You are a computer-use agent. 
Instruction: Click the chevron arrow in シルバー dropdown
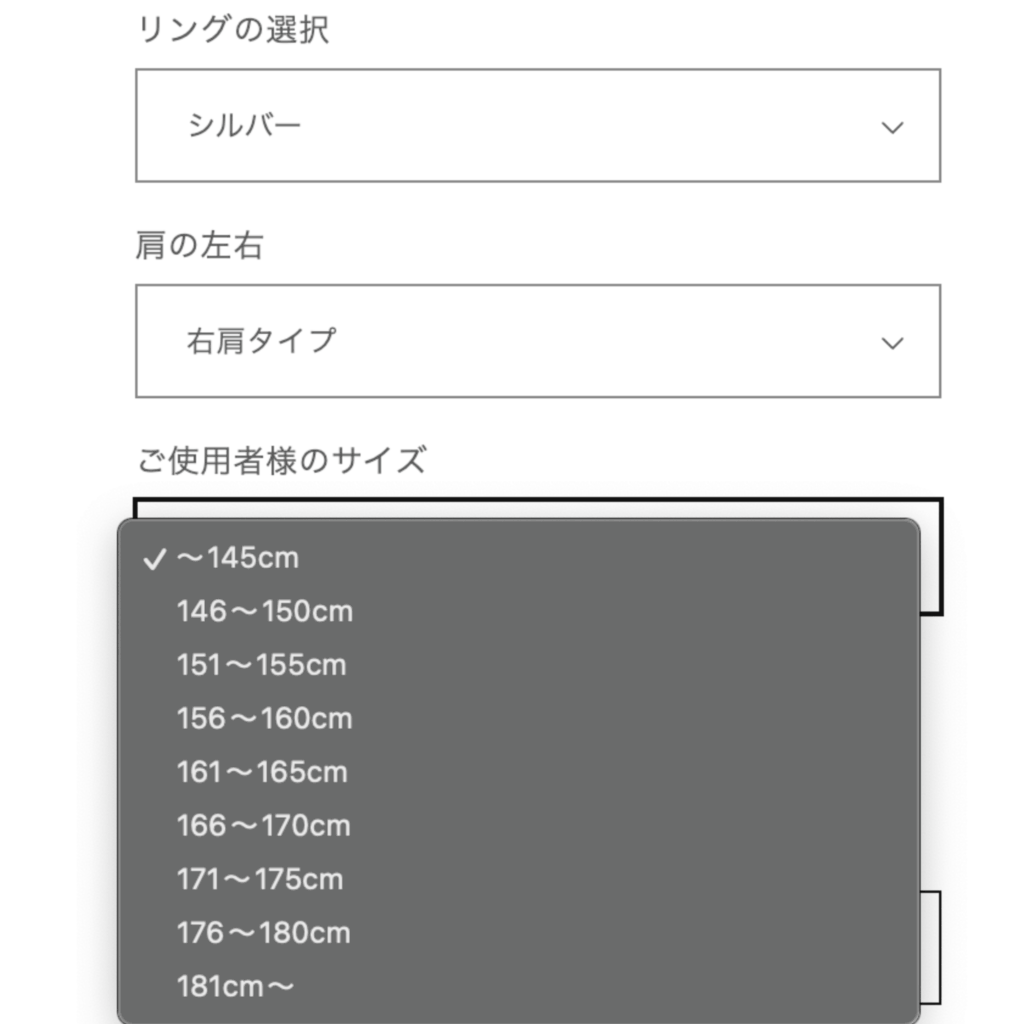pyautogui.click(x=892, y=127)
